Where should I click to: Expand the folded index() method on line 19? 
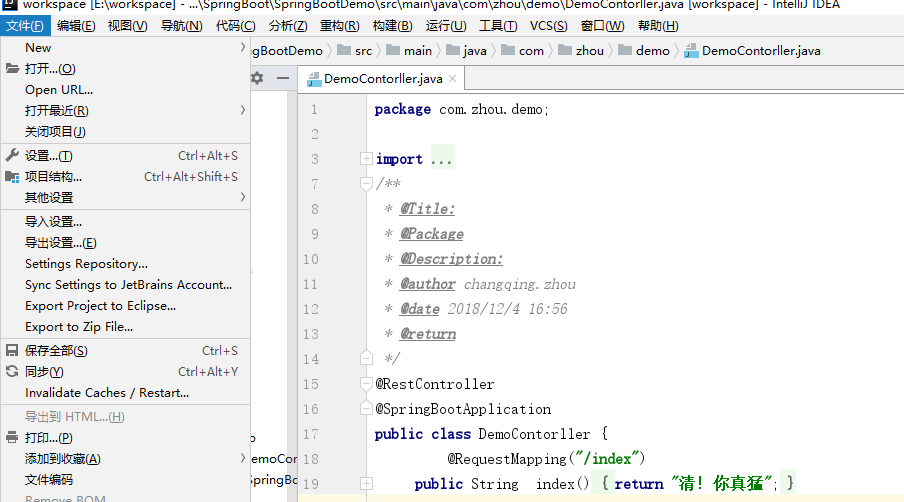366,484
